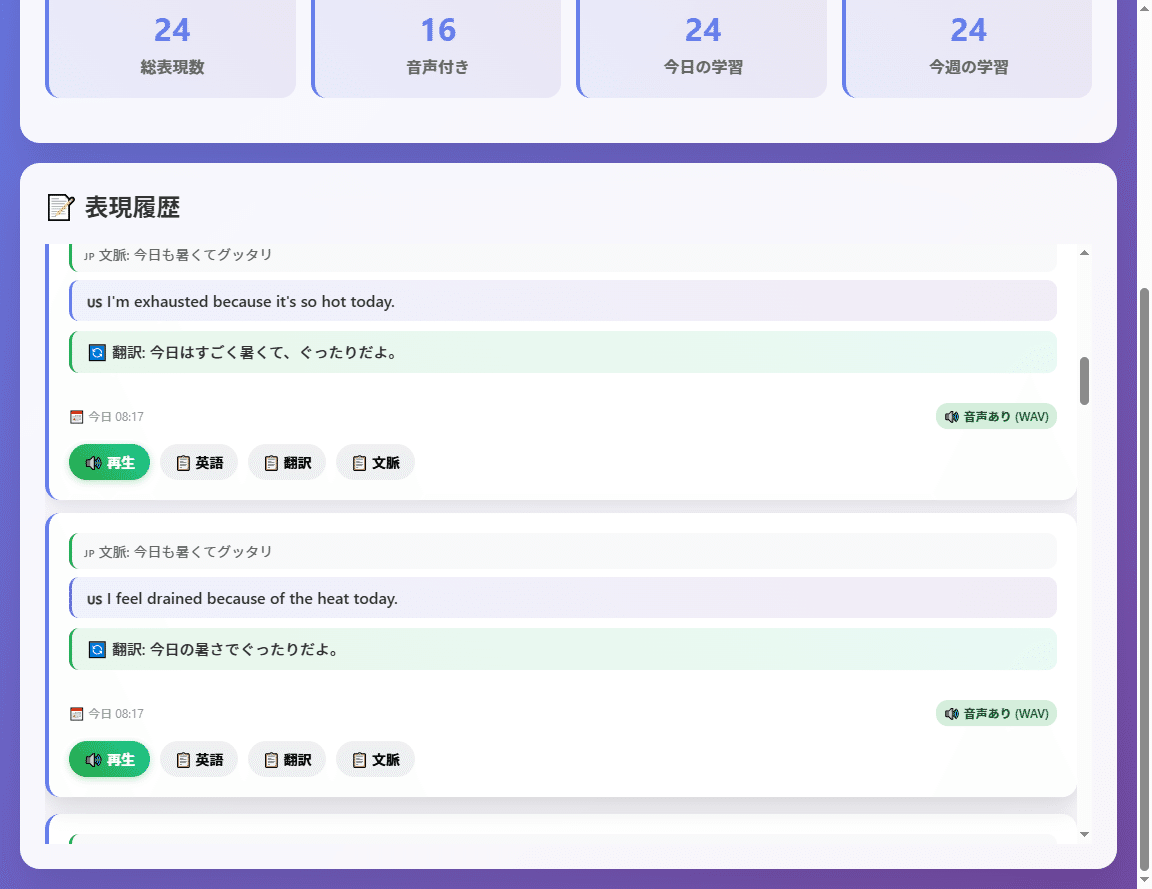This screenshot has height=889, width=1152.
Task: Click the 今週の学習 statistics card
Action: click(968, 45)
